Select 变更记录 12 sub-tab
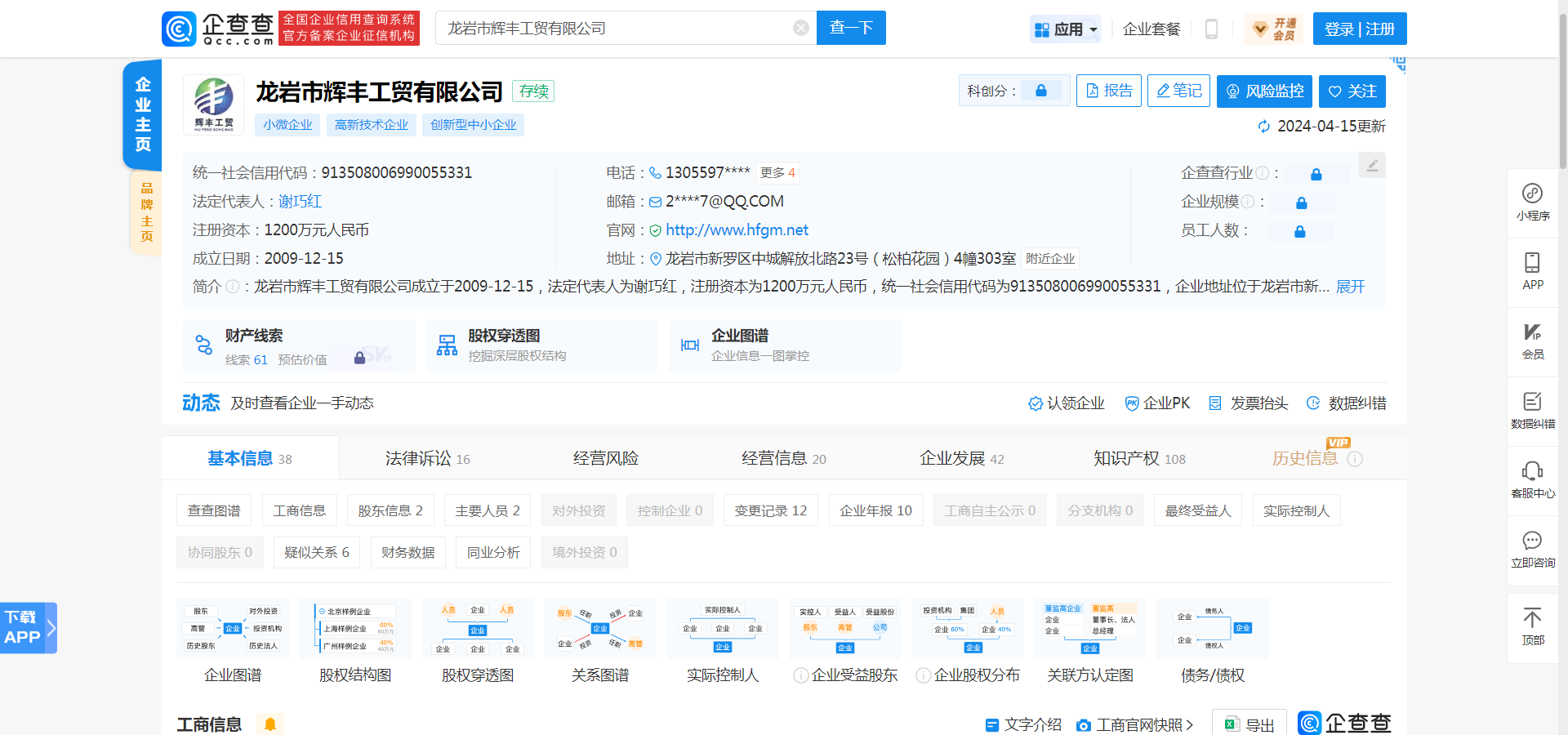1568x735 pixels. (x=770, y=510)
